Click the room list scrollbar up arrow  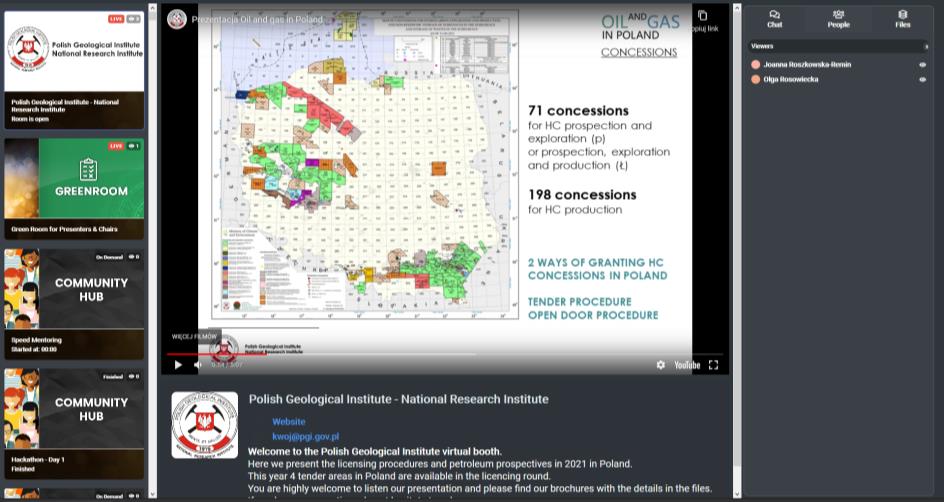tap(152, 8)
